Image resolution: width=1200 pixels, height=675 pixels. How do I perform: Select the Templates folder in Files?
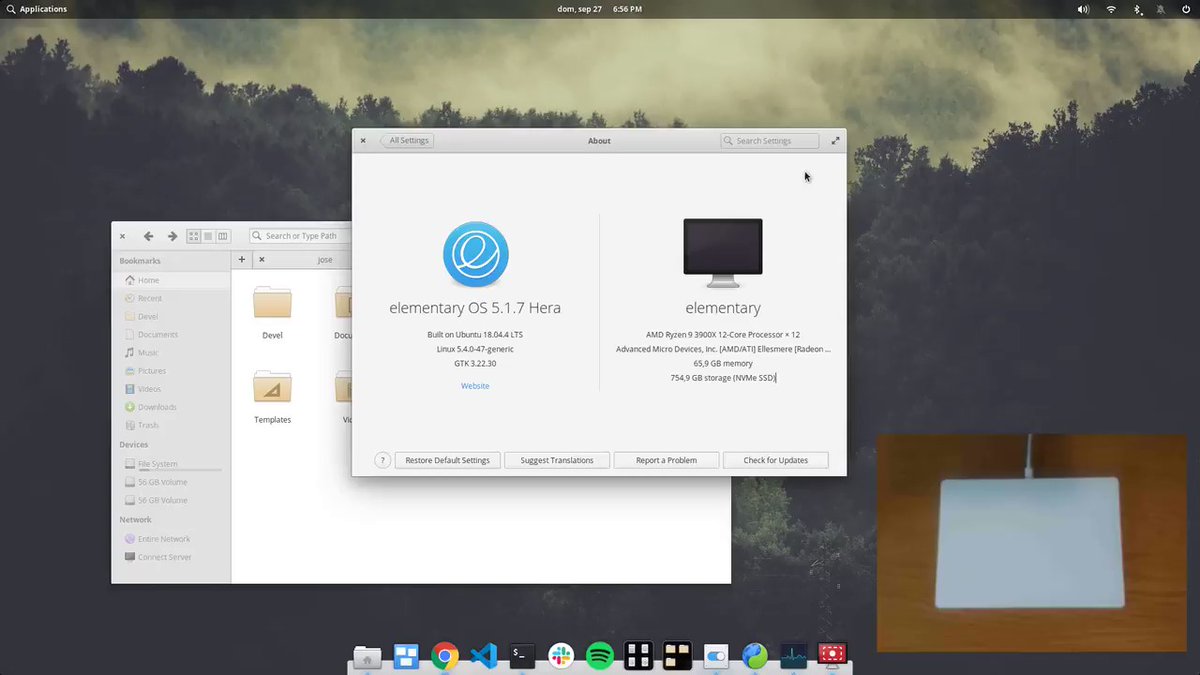pos(272,387)
